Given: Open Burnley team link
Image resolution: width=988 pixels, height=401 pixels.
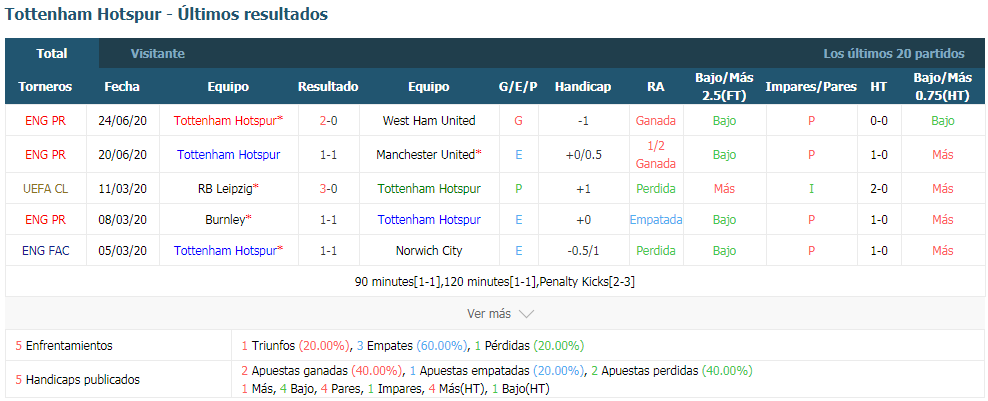Looking at the screenshot, I should [228, 219].
